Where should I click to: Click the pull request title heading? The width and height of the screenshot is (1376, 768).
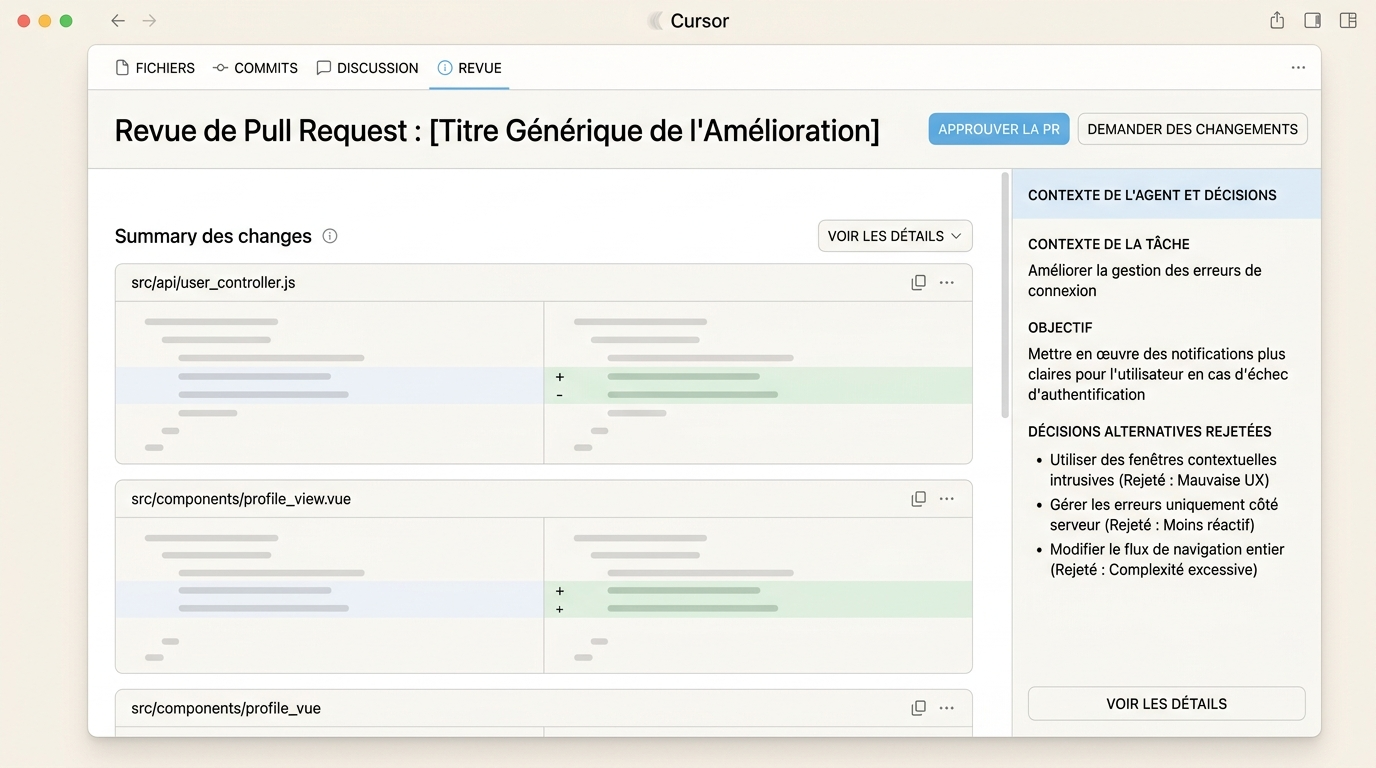pos(497,131)
